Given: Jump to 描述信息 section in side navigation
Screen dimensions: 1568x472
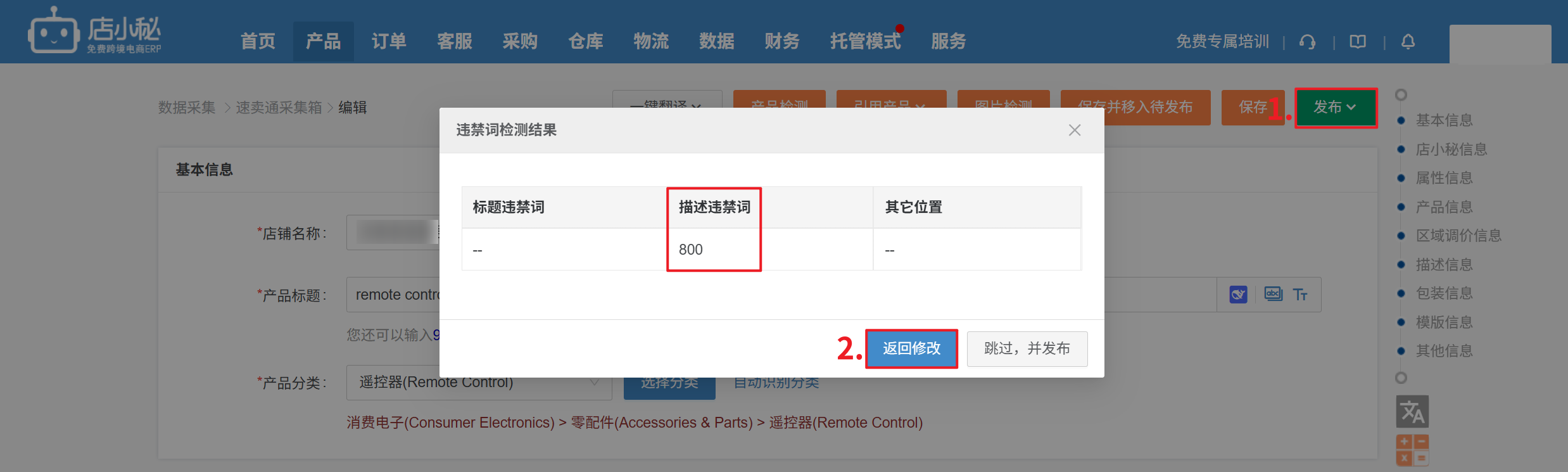Looking at the screenshot, I should click(x=1445, y=264).
